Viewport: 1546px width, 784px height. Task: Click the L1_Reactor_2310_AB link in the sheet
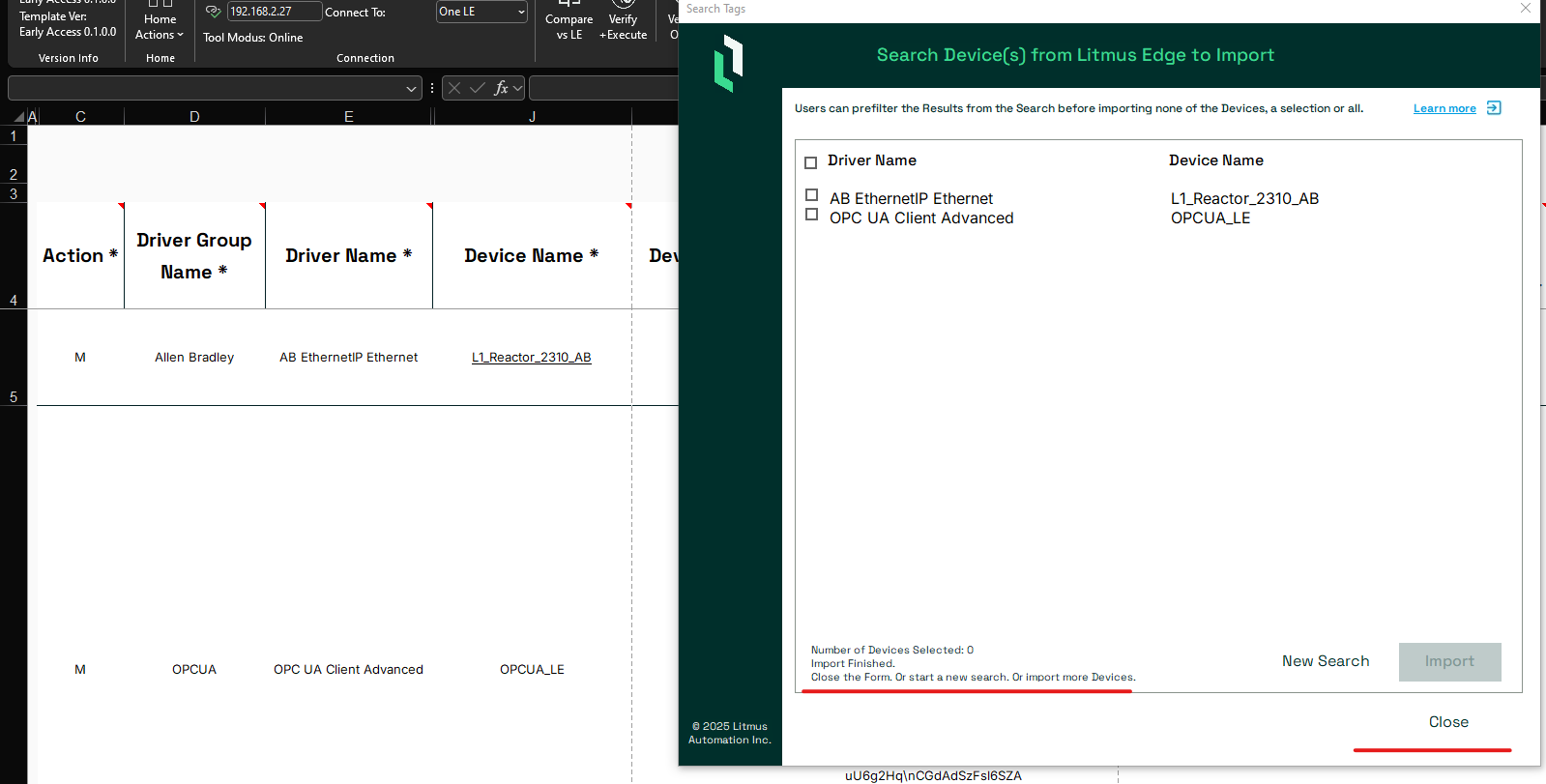(x=531, y=358)
